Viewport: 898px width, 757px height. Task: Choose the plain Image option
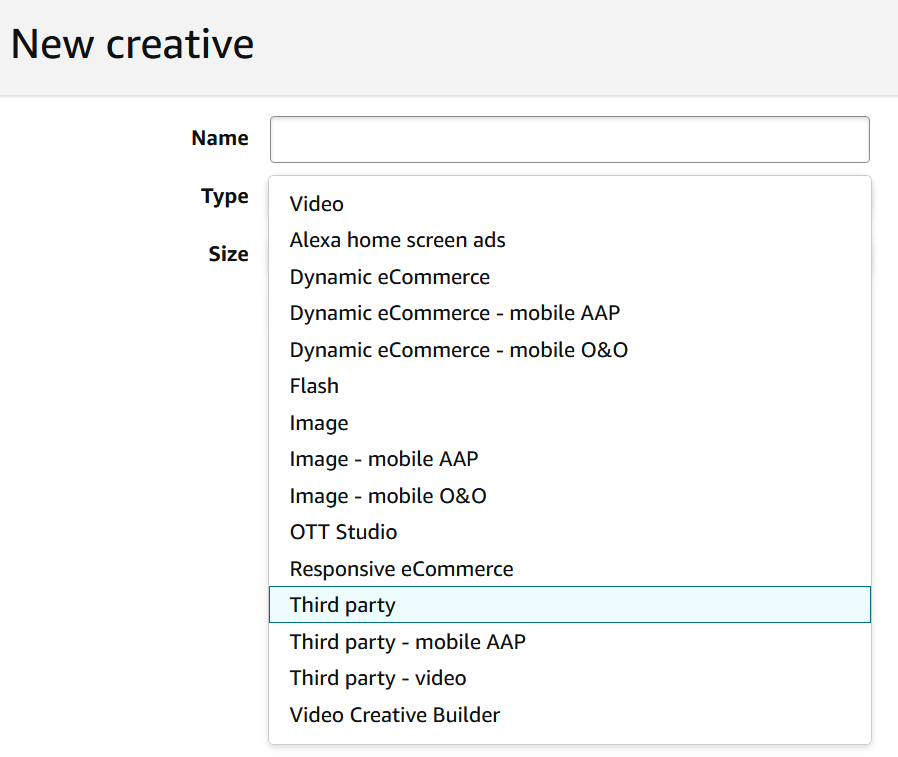click(319, 423)
